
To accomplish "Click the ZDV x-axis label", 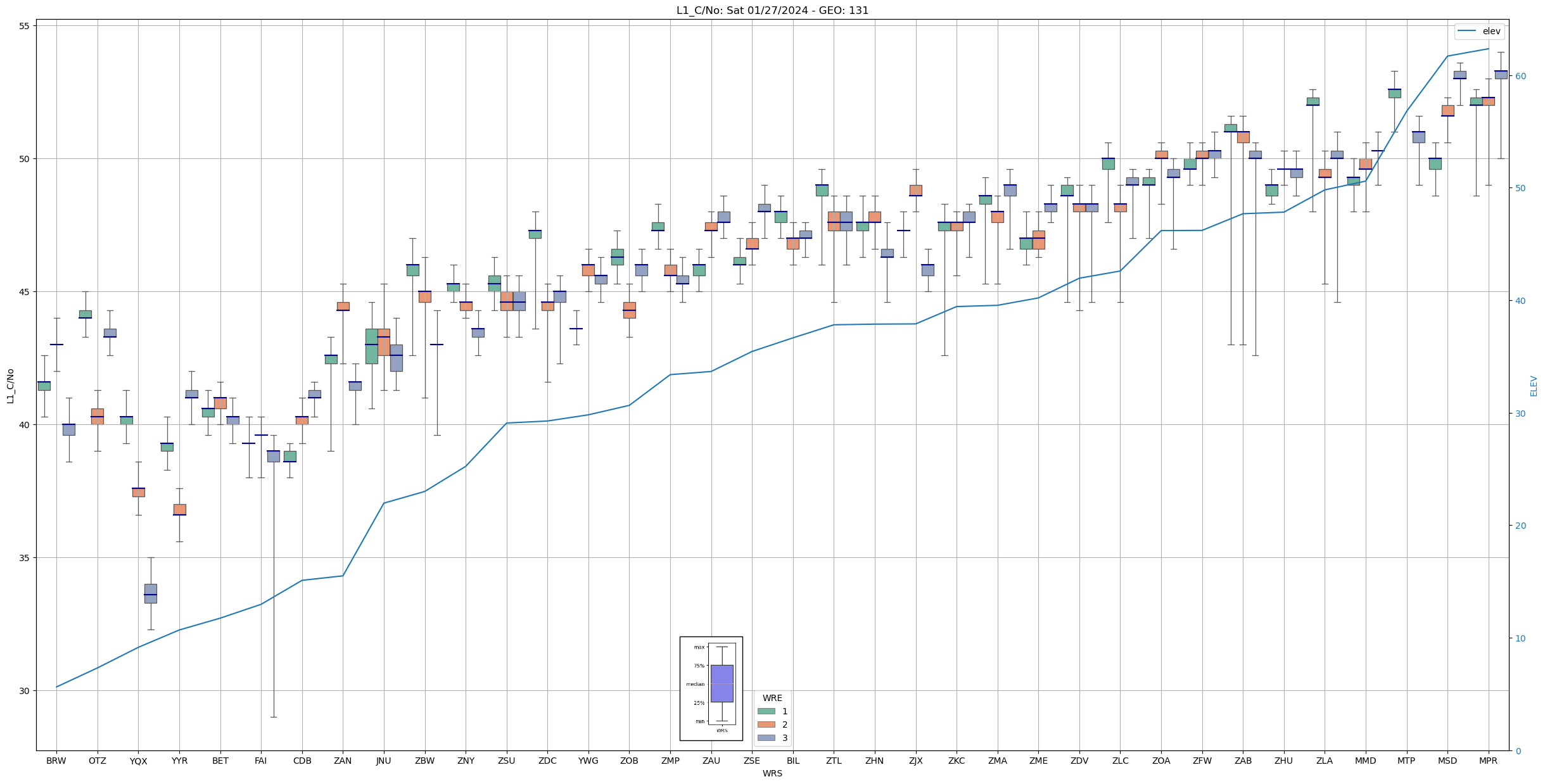I will point(1079,761).
